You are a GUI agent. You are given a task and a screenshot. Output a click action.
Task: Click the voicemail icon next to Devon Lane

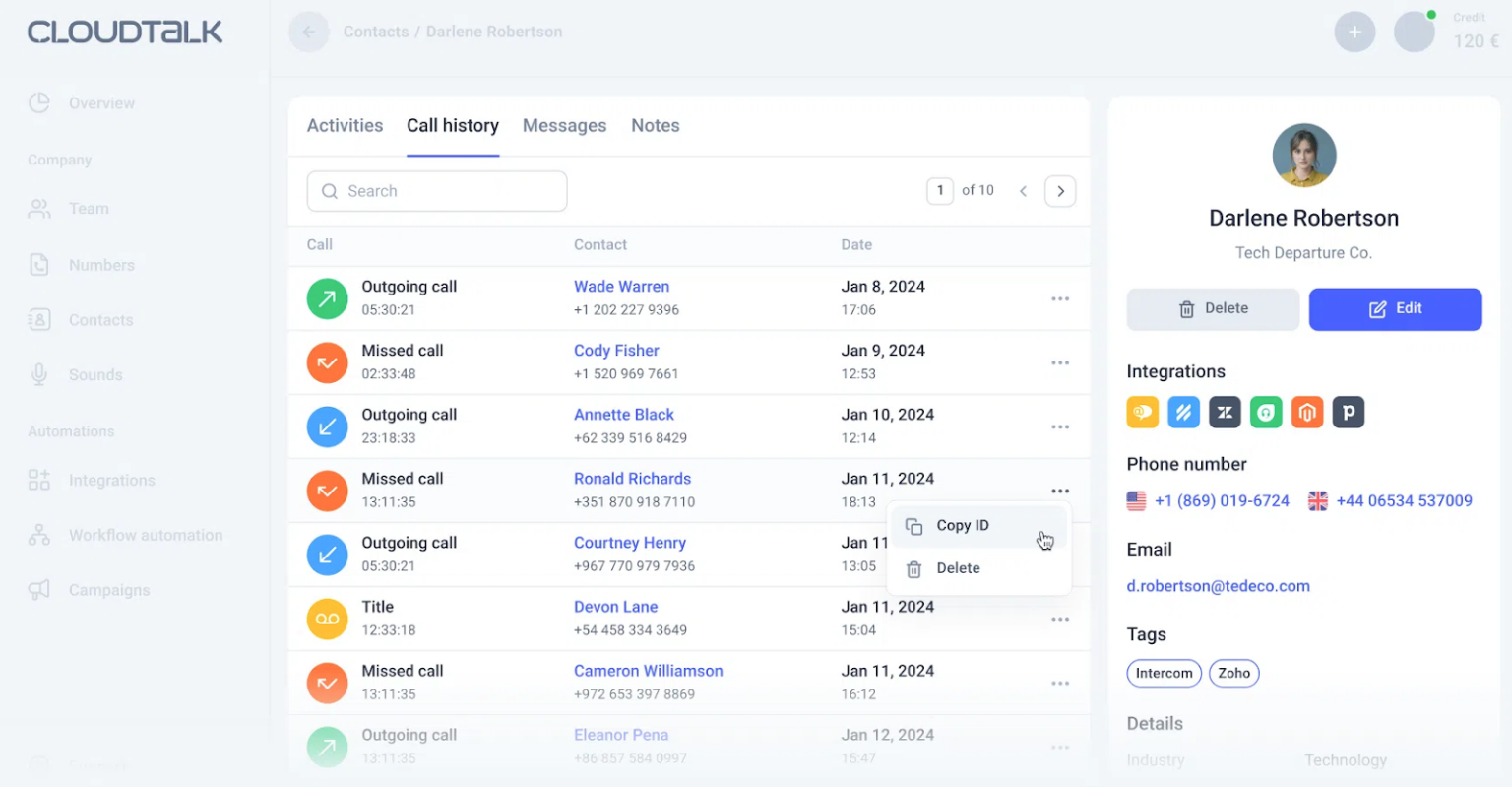[327, 619]
